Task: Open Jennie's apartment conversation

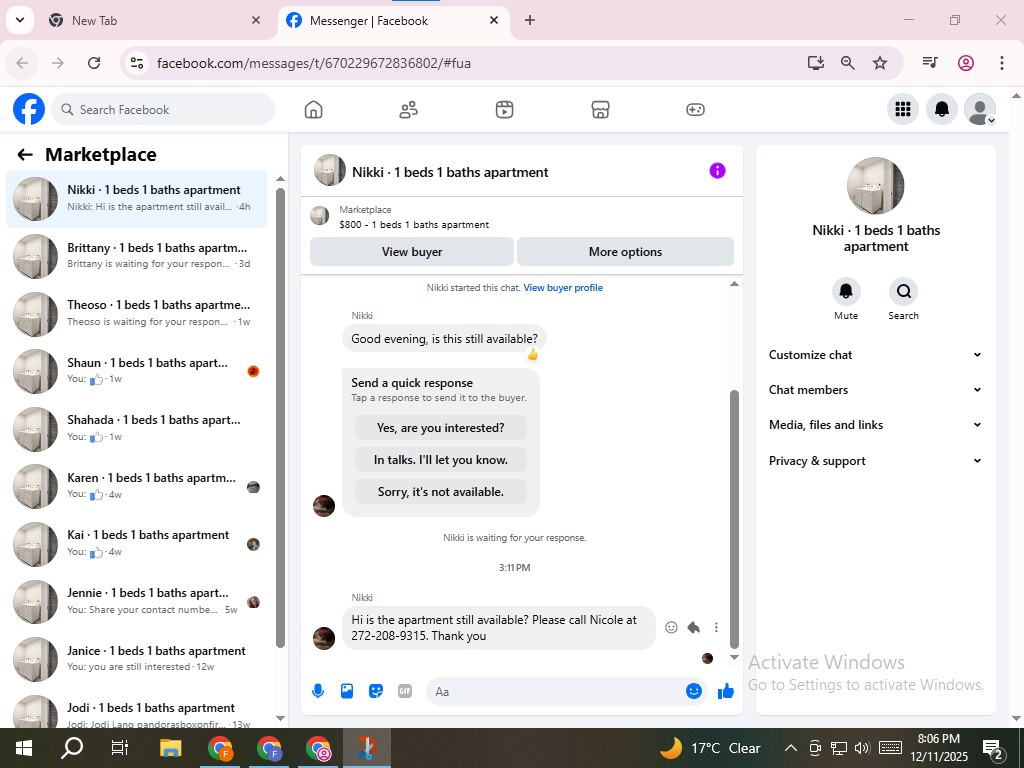Action: coord(136,601)
